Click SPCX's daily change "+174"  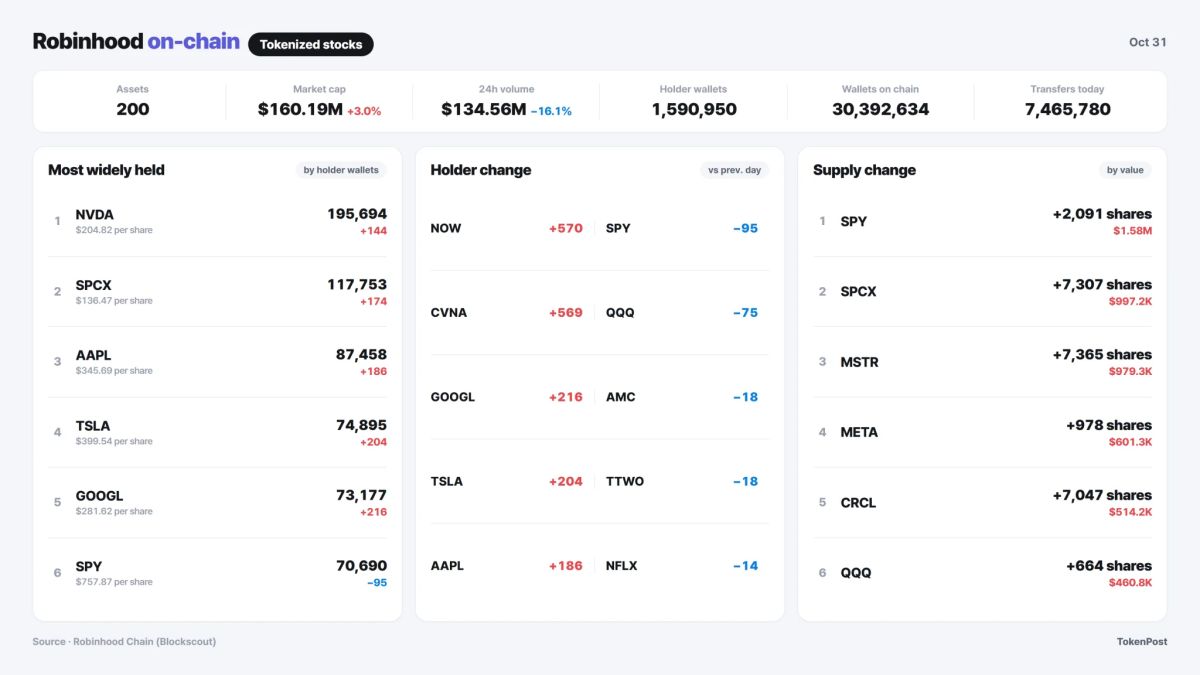click(x=374, y=302)
